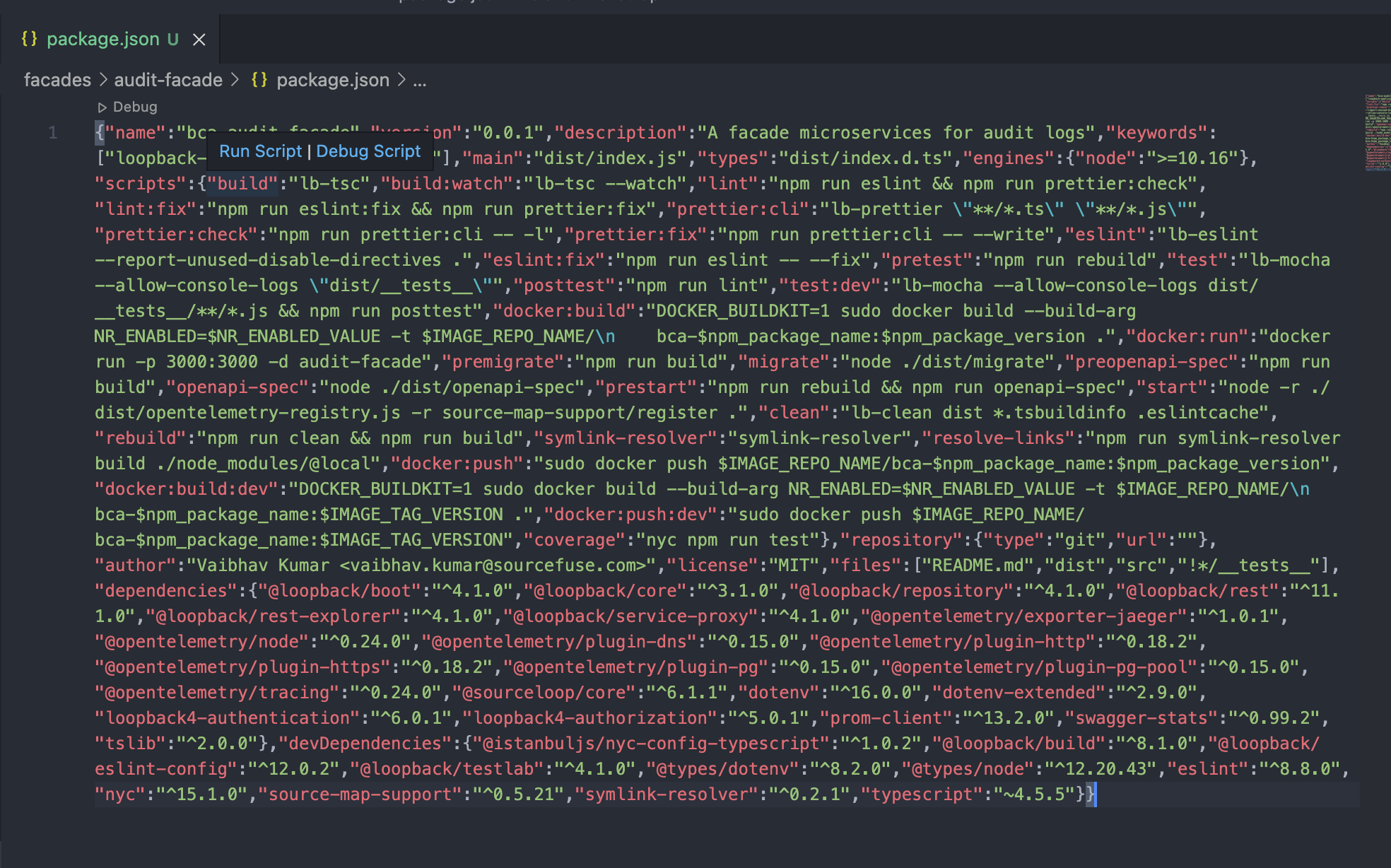Click the {} icon in the breadcrumb bar
This screenshot has width=1391, height=868.
259,80
